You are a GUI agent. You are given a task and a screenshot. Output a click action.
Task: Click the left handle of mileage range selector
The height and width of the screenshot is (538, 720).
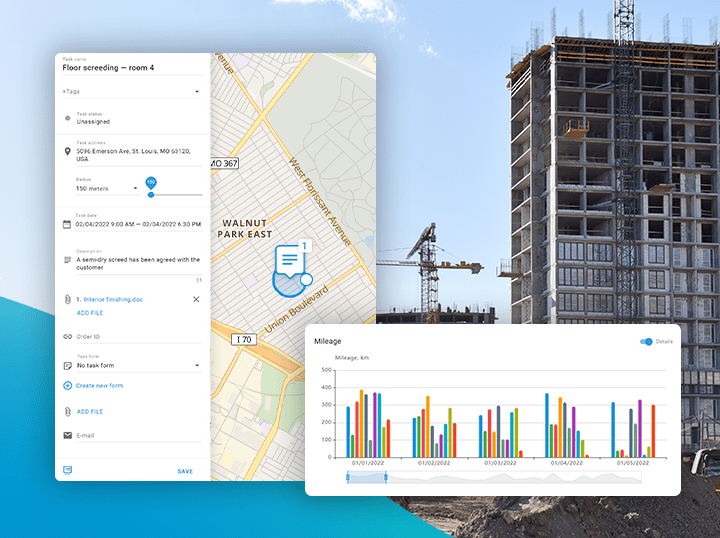pyautogui.click(x=348, y=478)
